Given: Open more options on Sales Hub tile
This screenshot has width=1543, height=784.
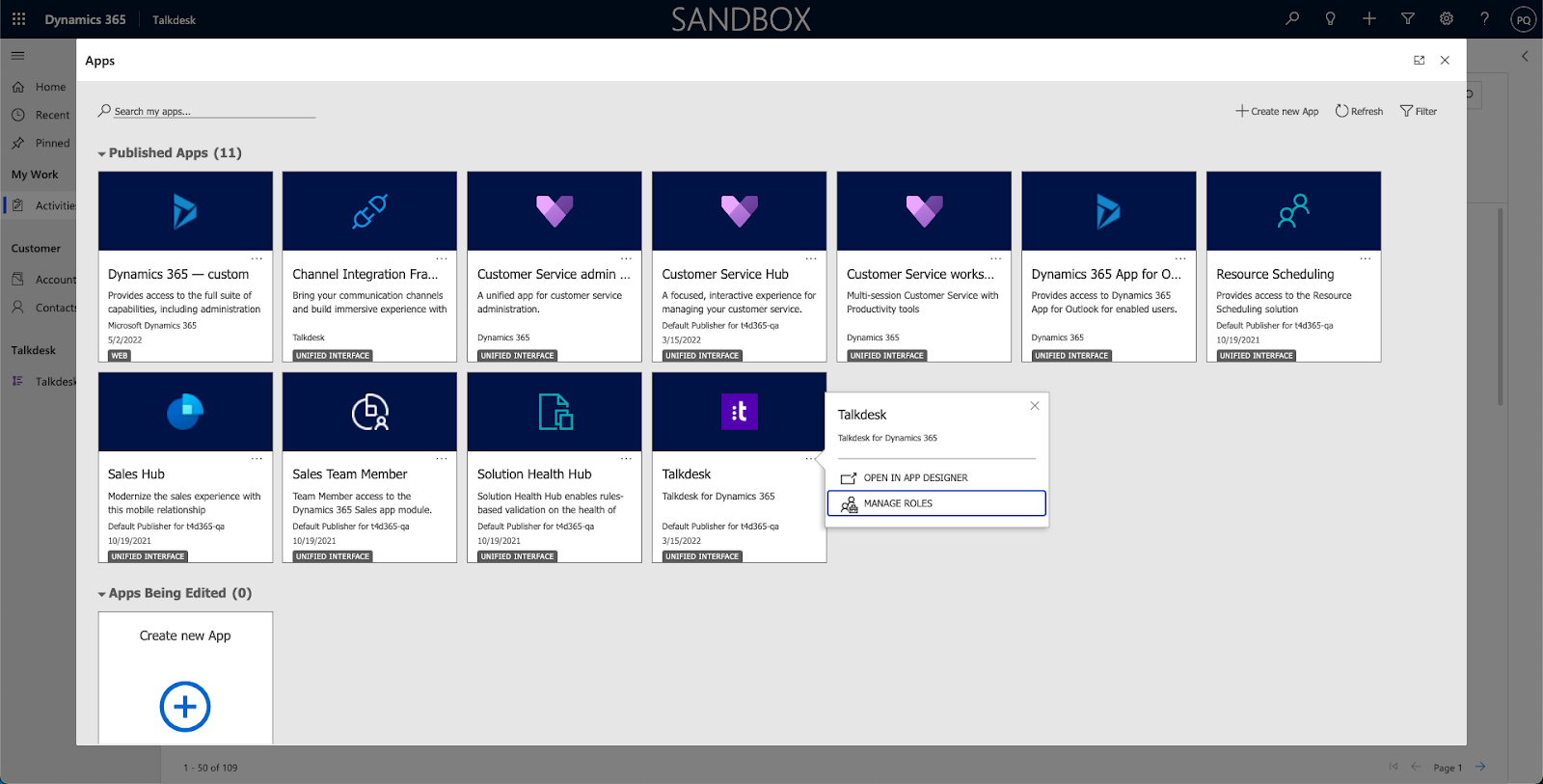Looking at the screenshot, I should pyautogui.click(x=257, y=459).
